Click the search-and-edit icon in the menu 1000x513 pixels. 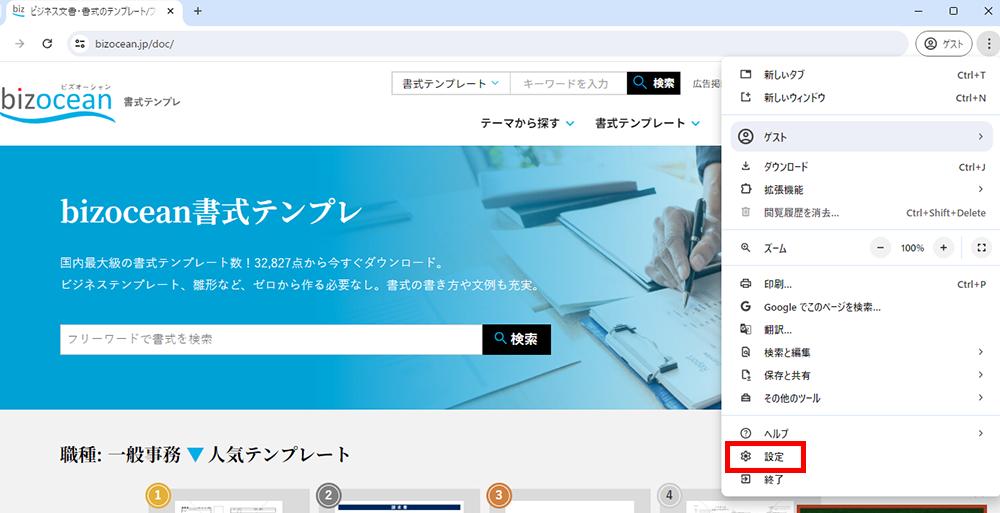click(746, 352)
